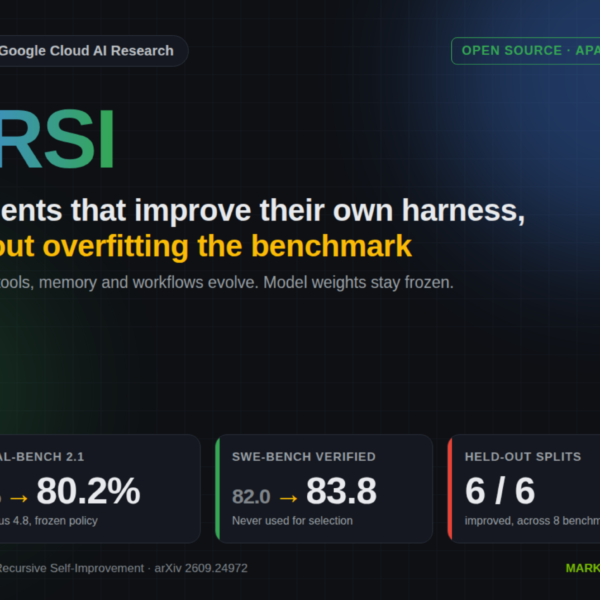This screenshot has width=600, height=600.
Task: Click subtitle 'Model weights stay frozen.'
Action: 358,283
